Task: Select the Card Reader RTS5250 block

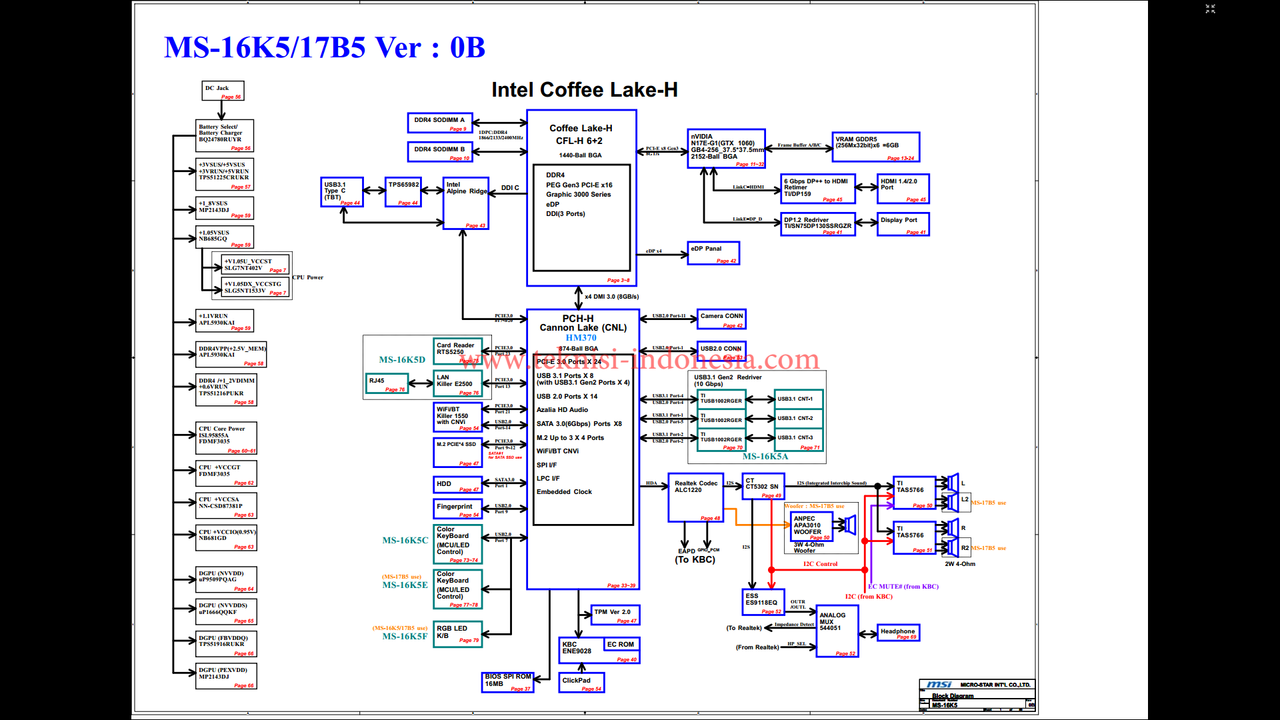Action: pos(458,352)
